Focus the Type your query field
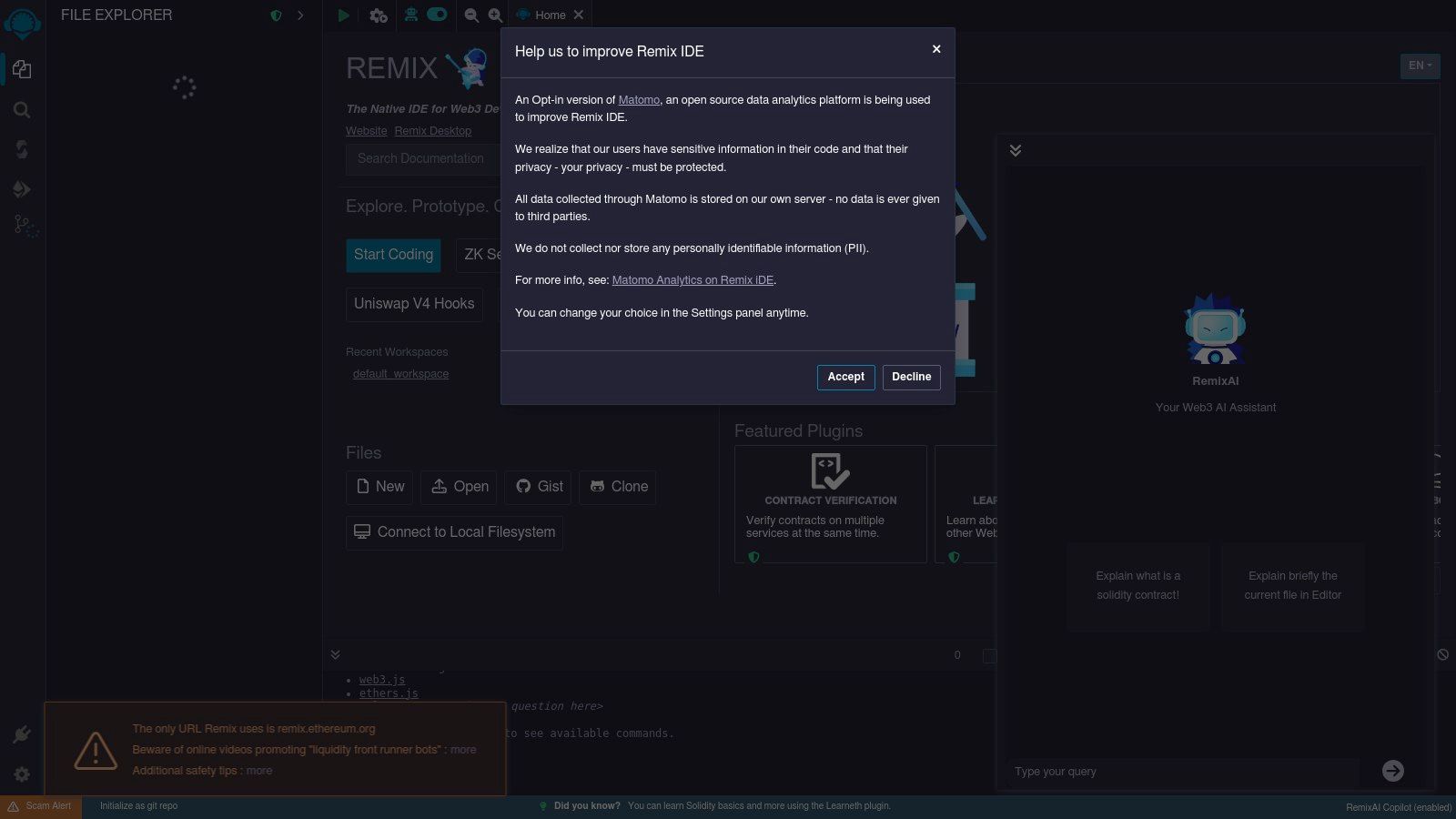 click(x=1183, y=772)
